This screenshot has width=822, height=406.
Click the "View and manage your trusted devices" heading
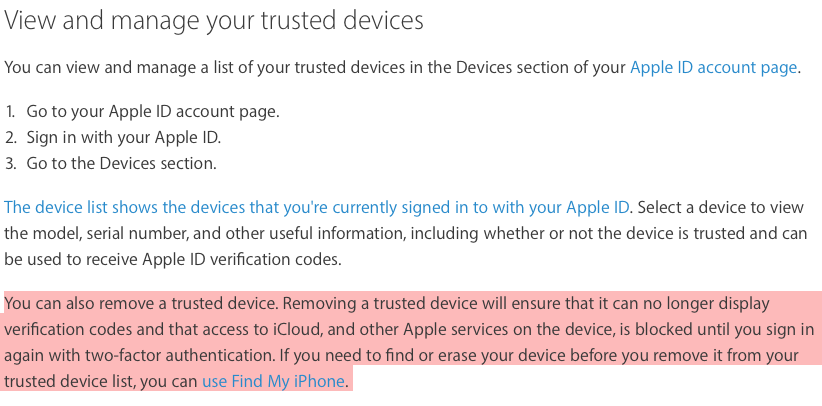click(x=214, y=19)
